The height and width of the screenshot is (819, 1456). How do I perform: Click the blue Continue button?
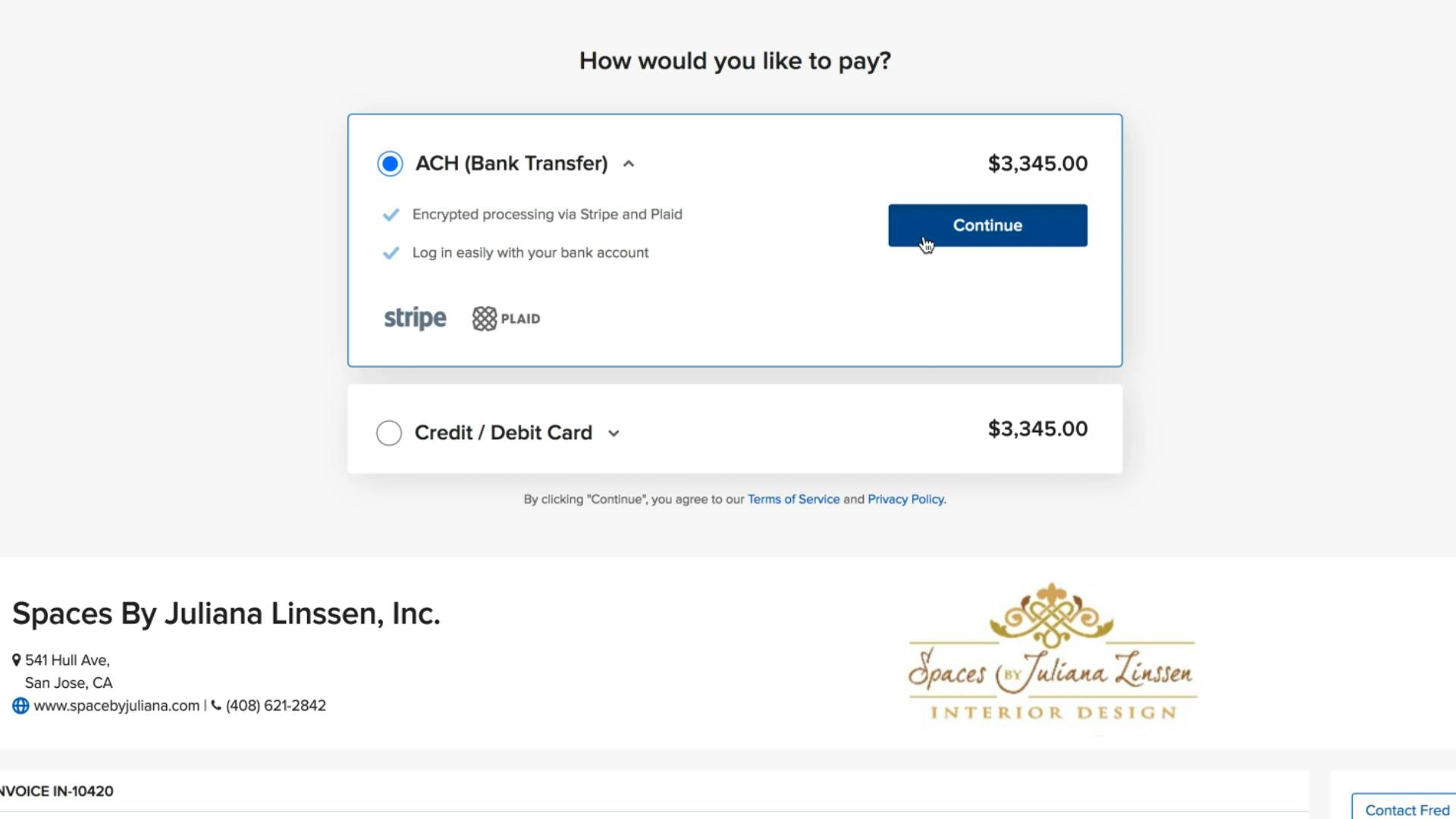tap(987, 225)
